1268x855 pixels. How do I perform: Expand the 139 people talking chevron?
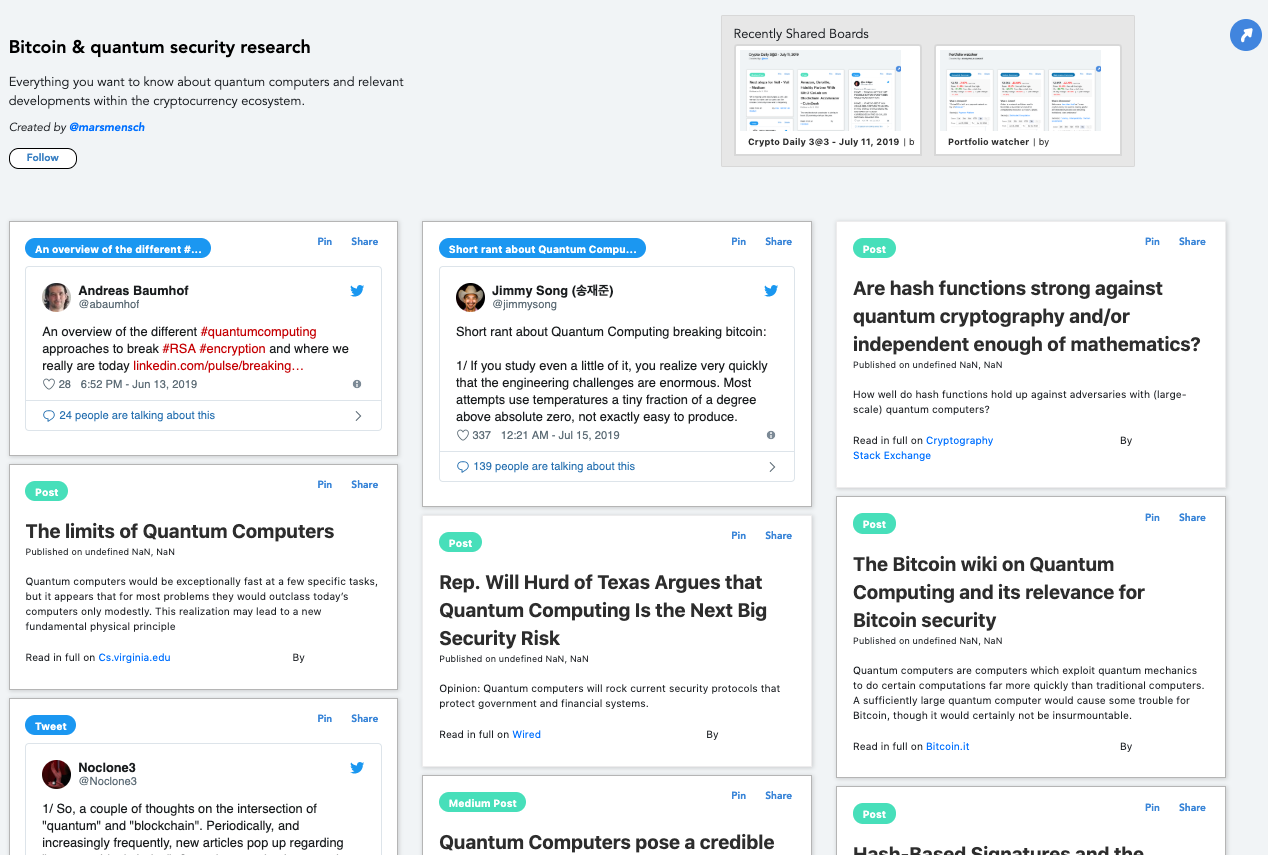point(772,467)
